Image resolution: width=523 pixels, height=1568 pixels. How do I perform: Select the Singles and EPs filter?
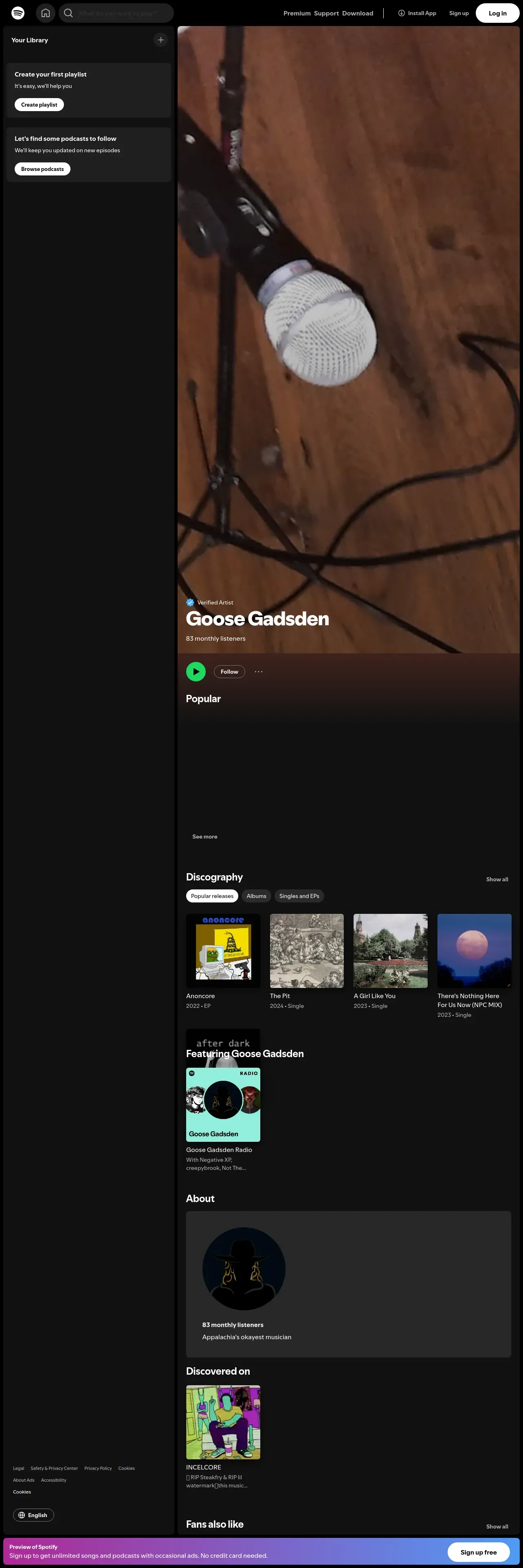click(299, 896)
